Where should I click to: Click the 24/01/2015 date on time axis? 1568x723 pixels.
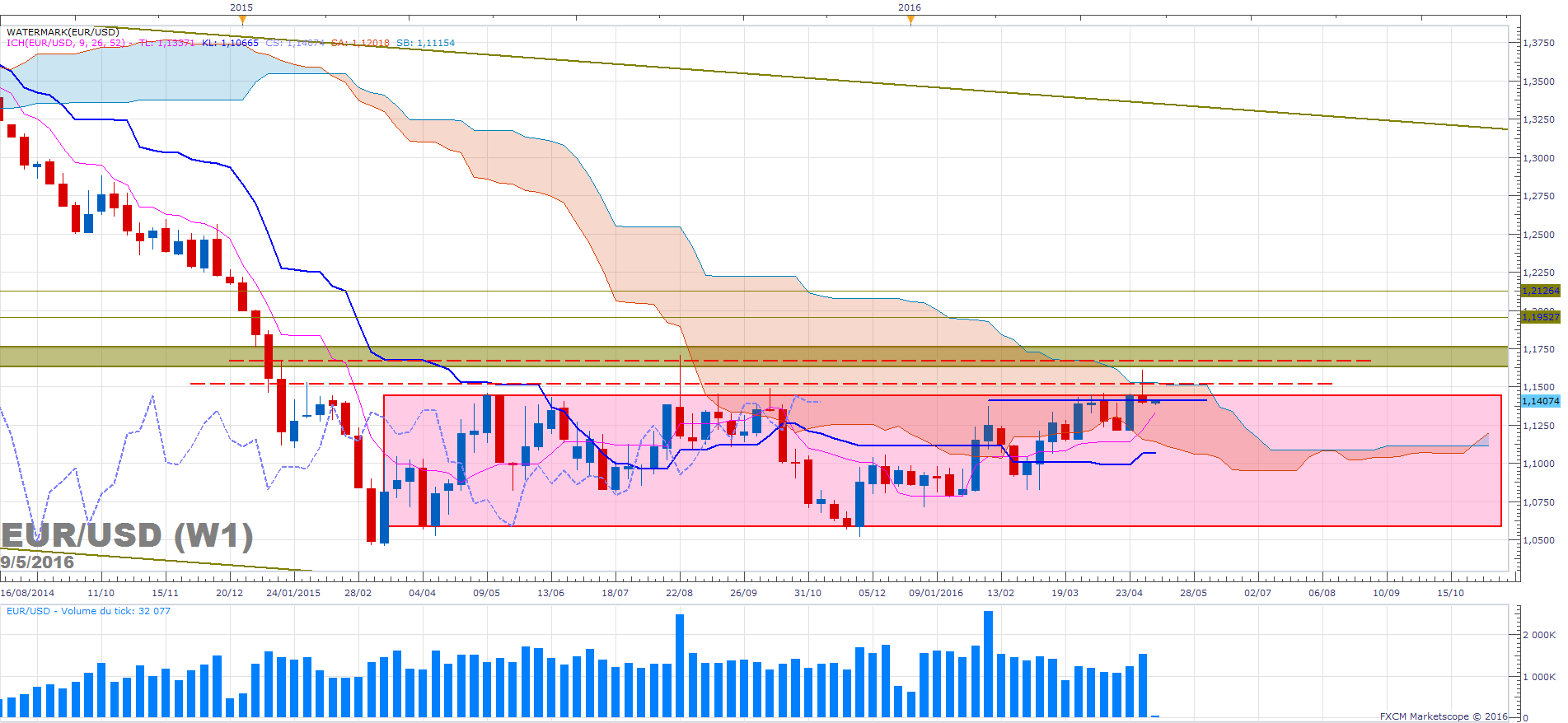[293, 593]
